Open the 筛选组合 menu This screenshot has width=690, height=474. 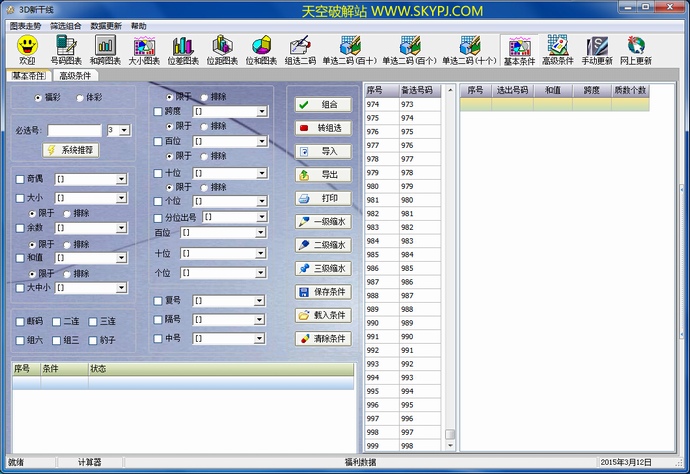(66, 25)
